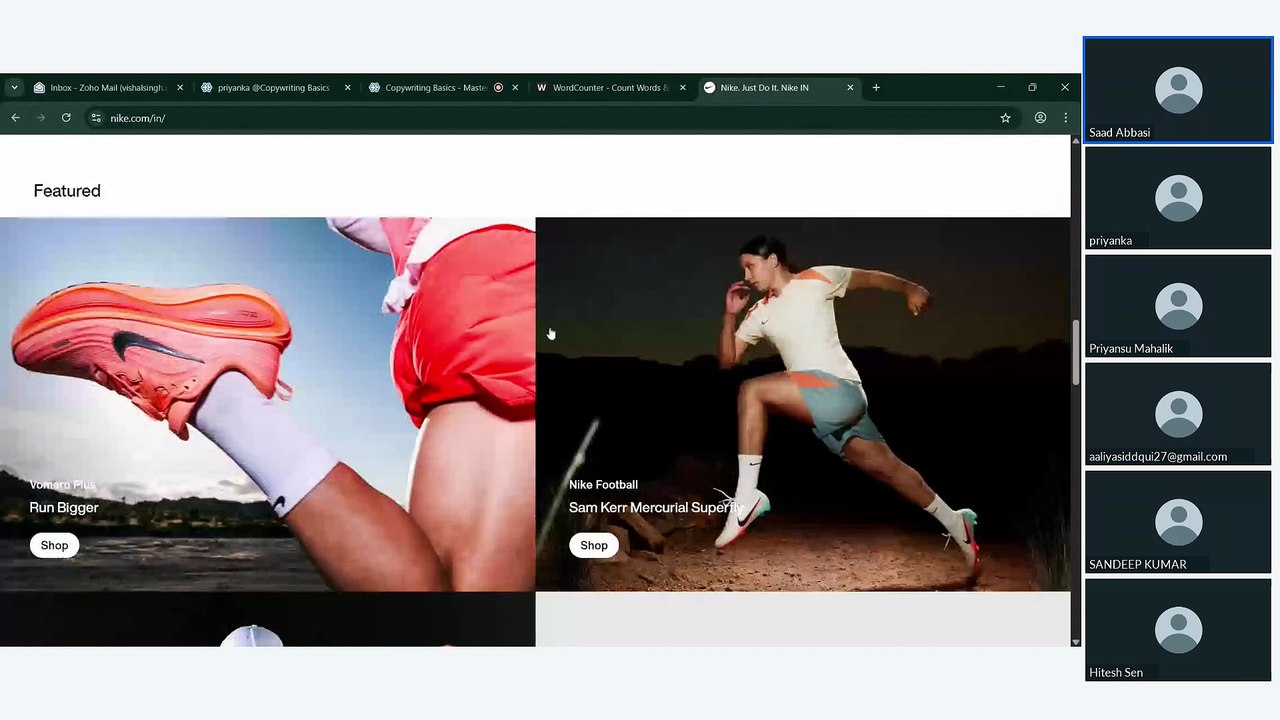The height and width of the screenshot is (720, 1280).
Task: Go back to the previous page
Action: pyautogui.click(x=15, y=118)
